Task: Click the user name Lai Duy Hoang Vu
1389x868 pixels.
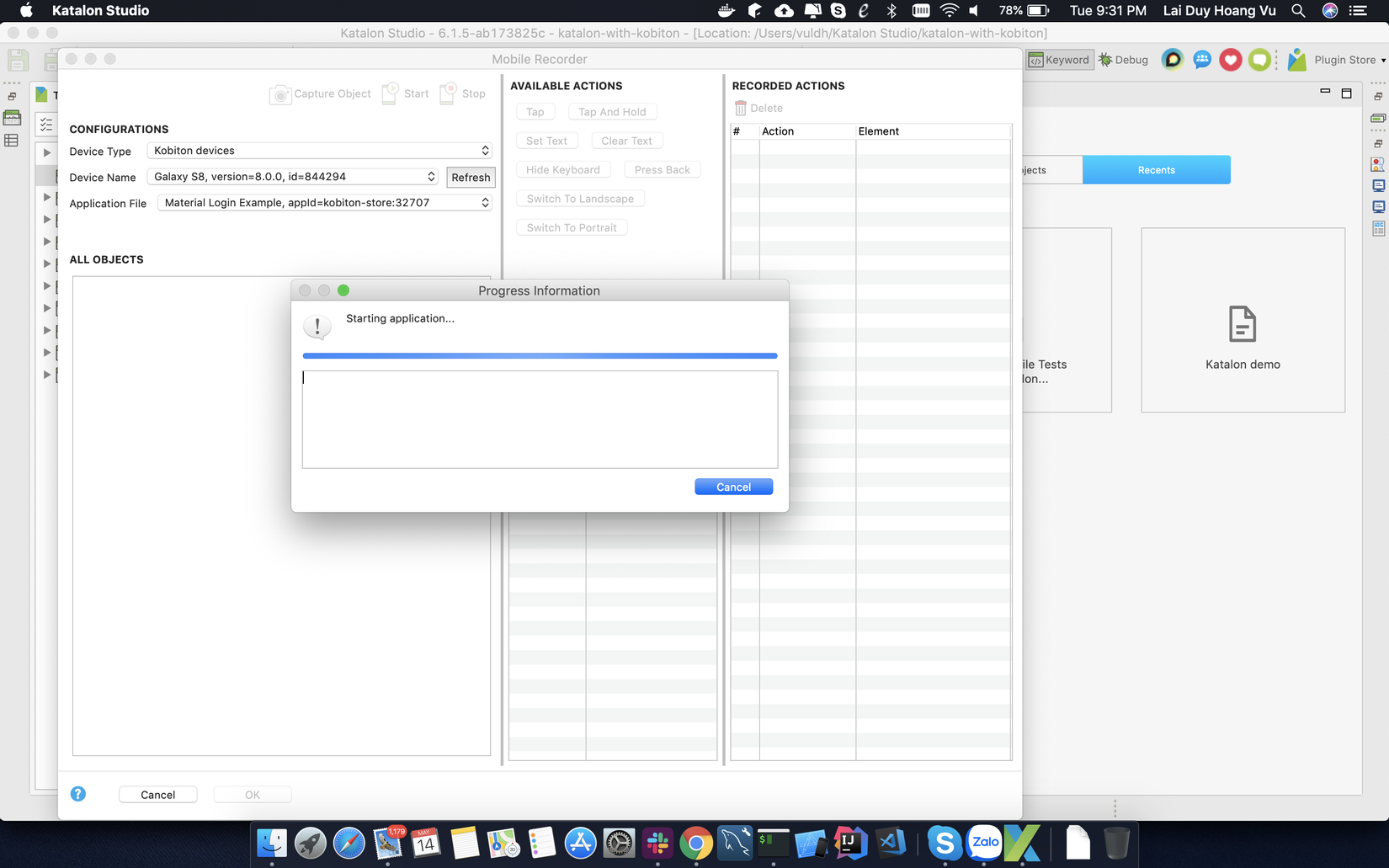Action: click(x=1220, y=10)
